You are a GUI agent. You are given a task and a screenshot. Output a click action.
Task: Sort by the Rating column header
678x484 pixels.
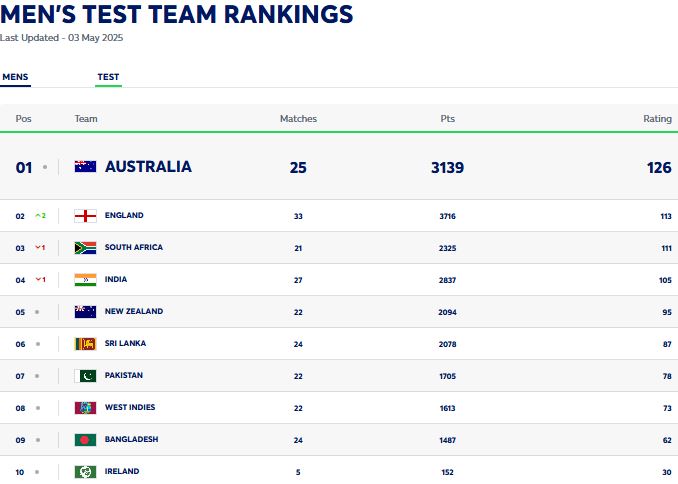click(657, 119)
